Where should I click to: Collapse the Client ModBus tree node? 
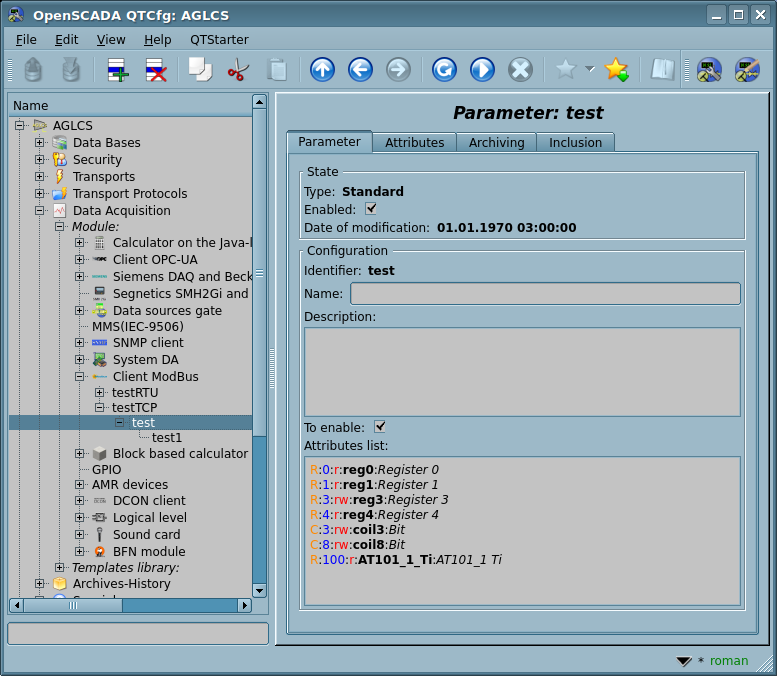(80, 377)
